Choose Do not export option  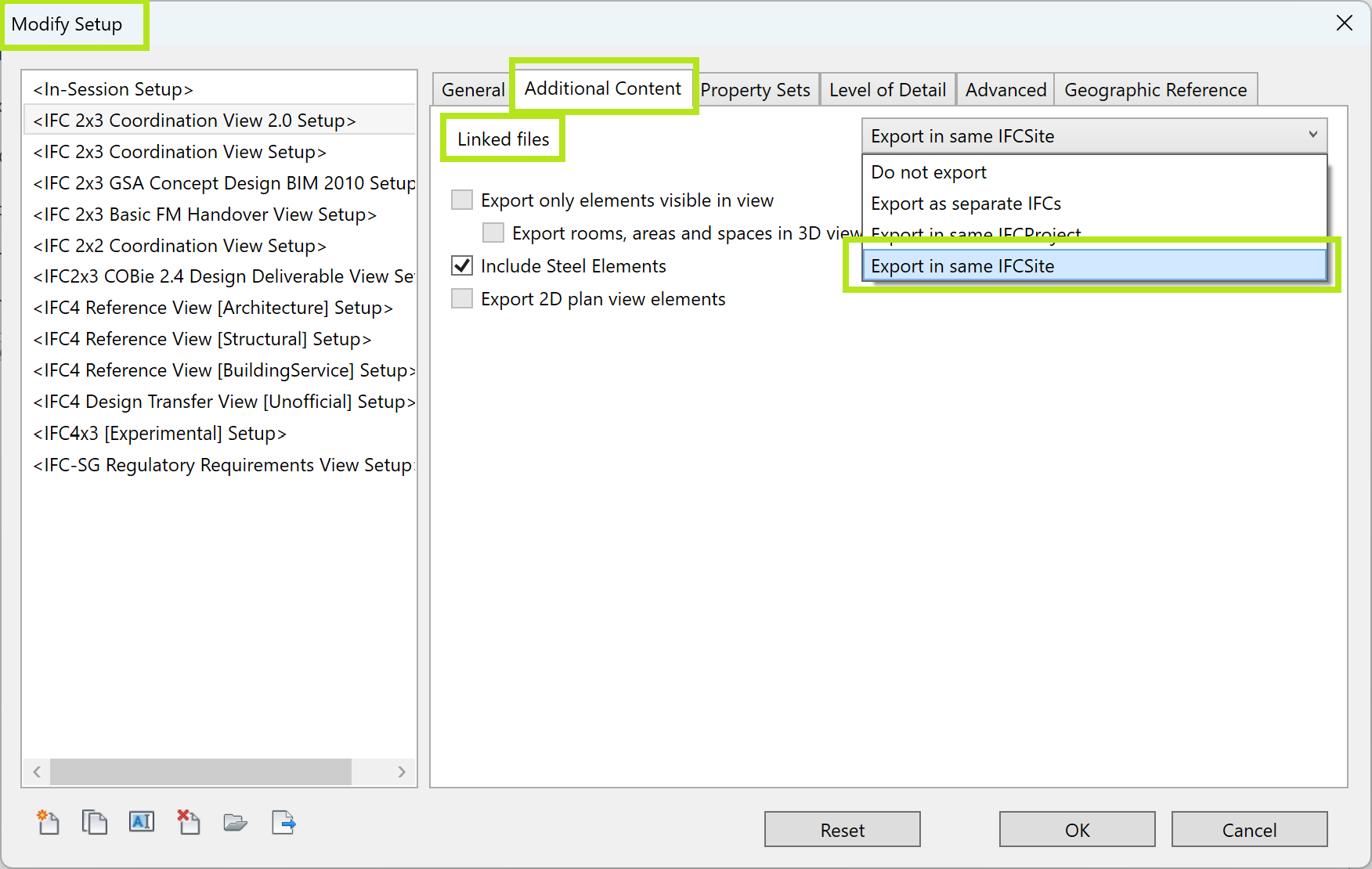click(x=1094, y=172)
